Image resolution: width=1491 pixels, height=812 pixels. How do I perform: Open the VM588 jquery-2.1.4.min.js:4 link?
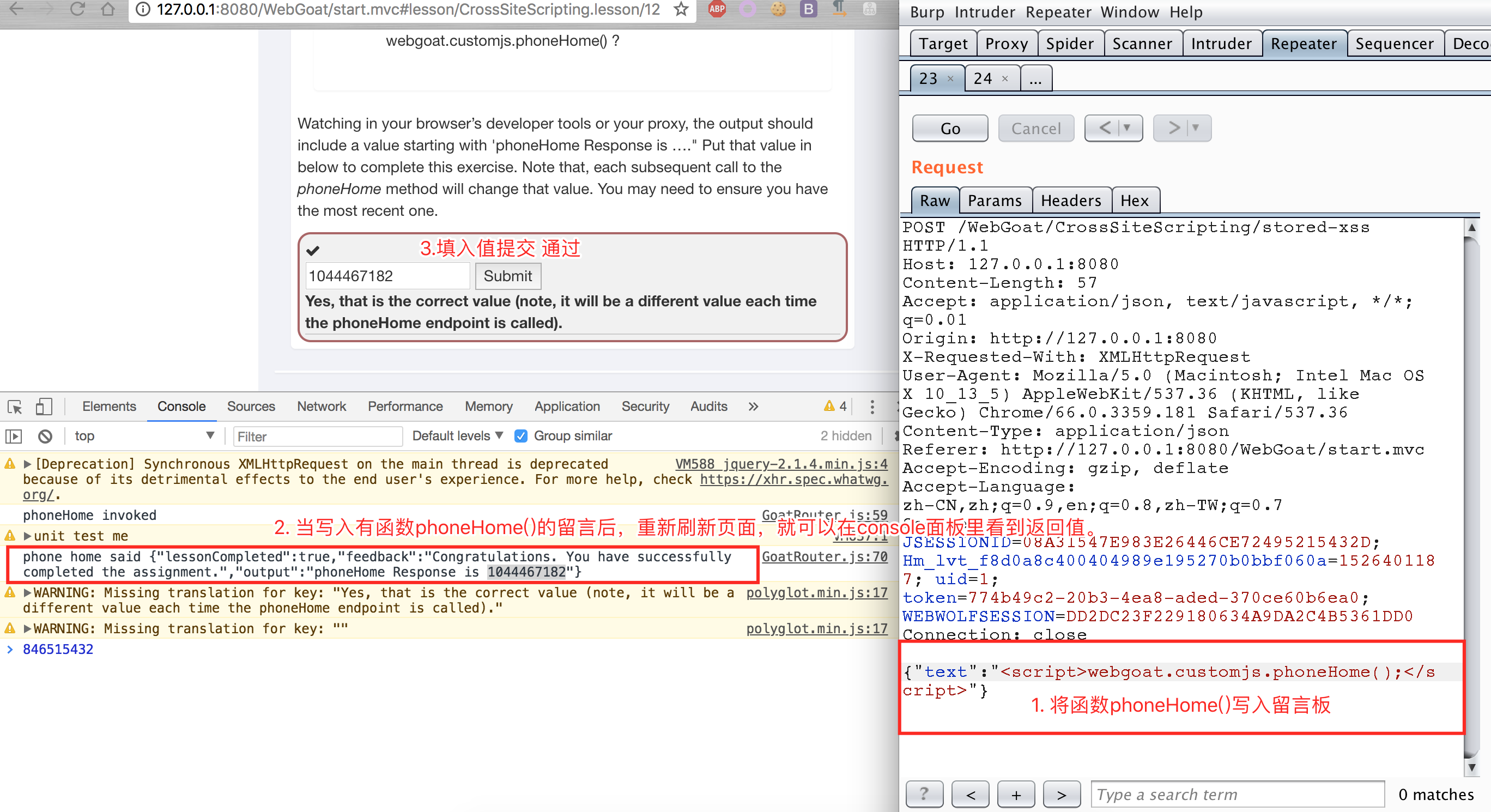click(781, 464)
